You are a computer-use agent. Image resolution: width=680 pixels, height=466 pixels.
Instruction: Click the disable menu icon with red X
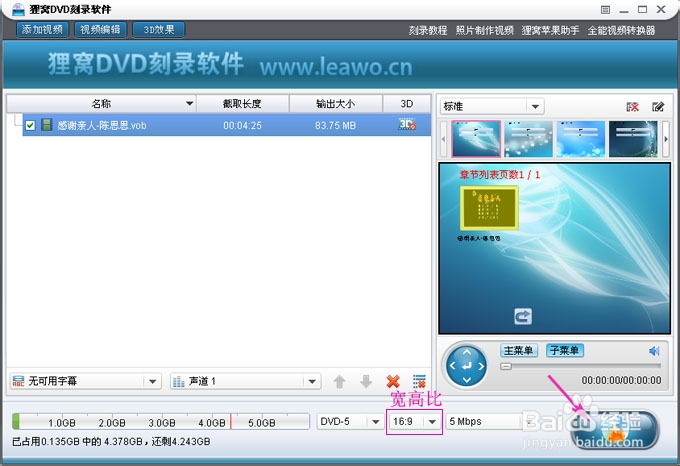[632, 107]
